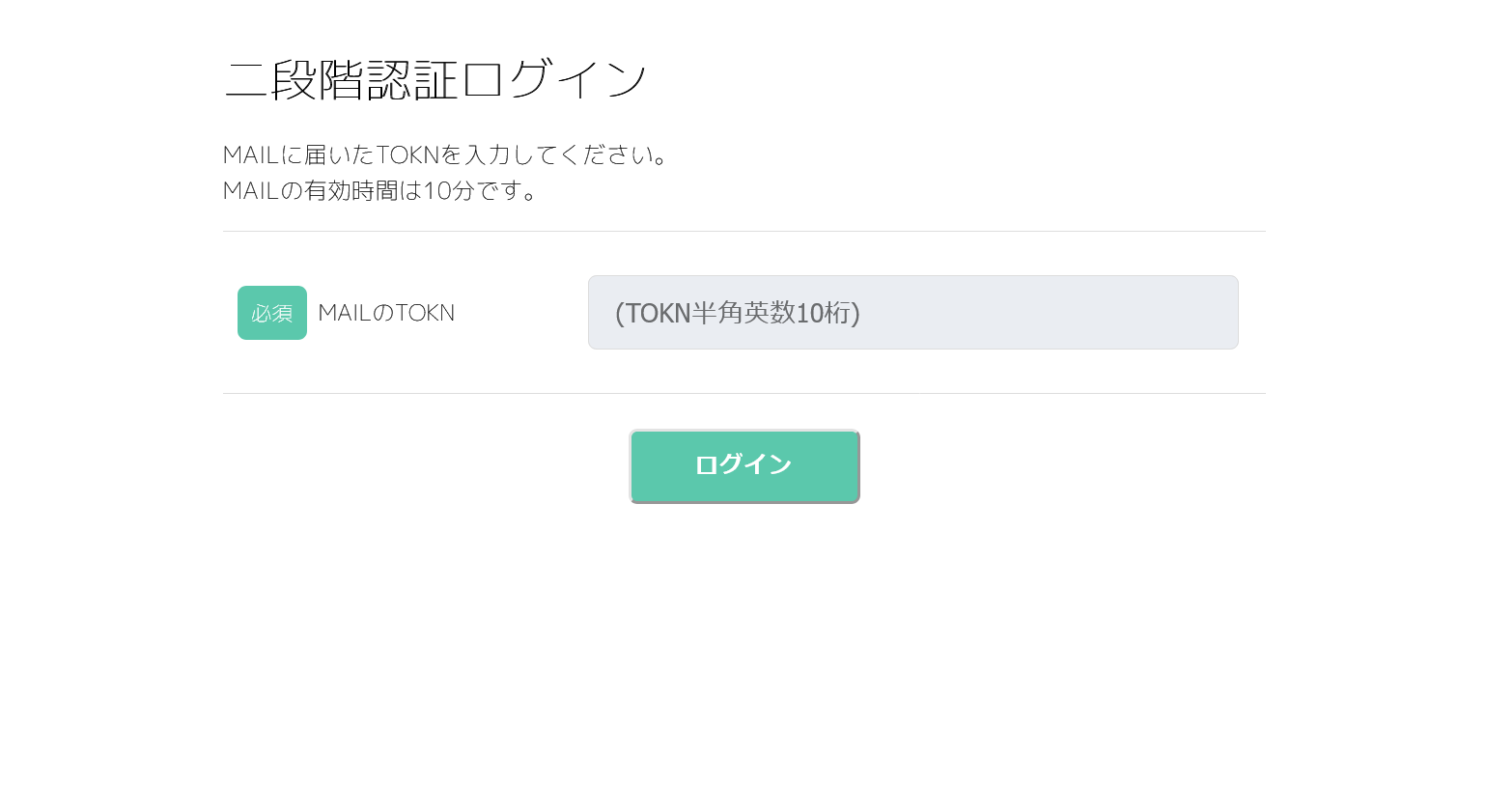The image size is (1487, 812).
Task: Click the TOKN input field
Action: pos(912,313)
